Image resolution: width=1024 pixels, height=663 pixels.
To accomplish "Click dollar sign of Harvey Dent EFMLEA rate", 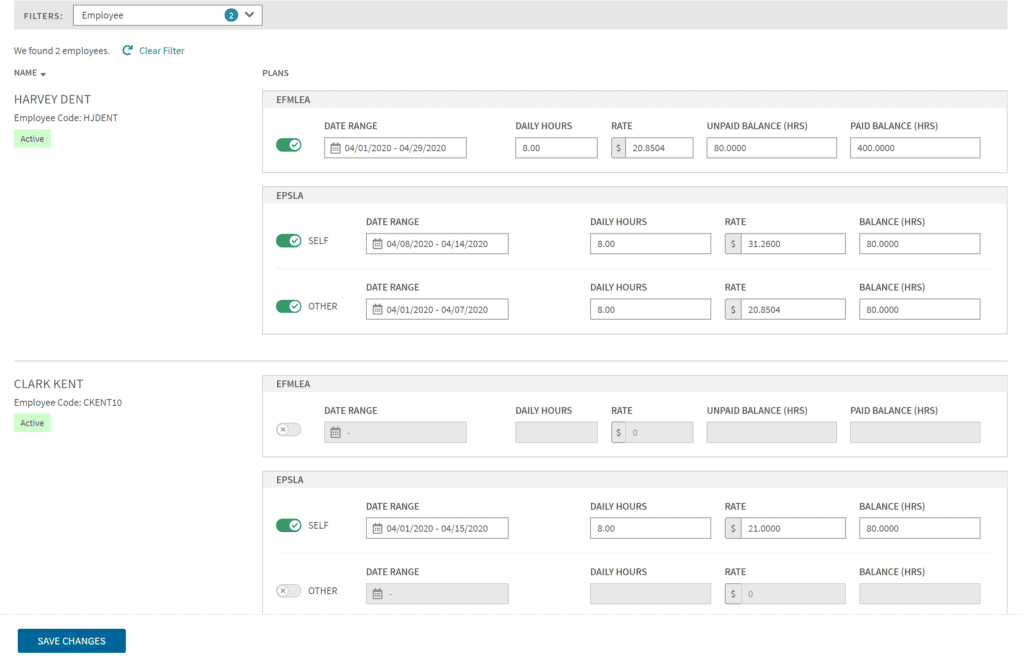I will click(x=618, y=148).
